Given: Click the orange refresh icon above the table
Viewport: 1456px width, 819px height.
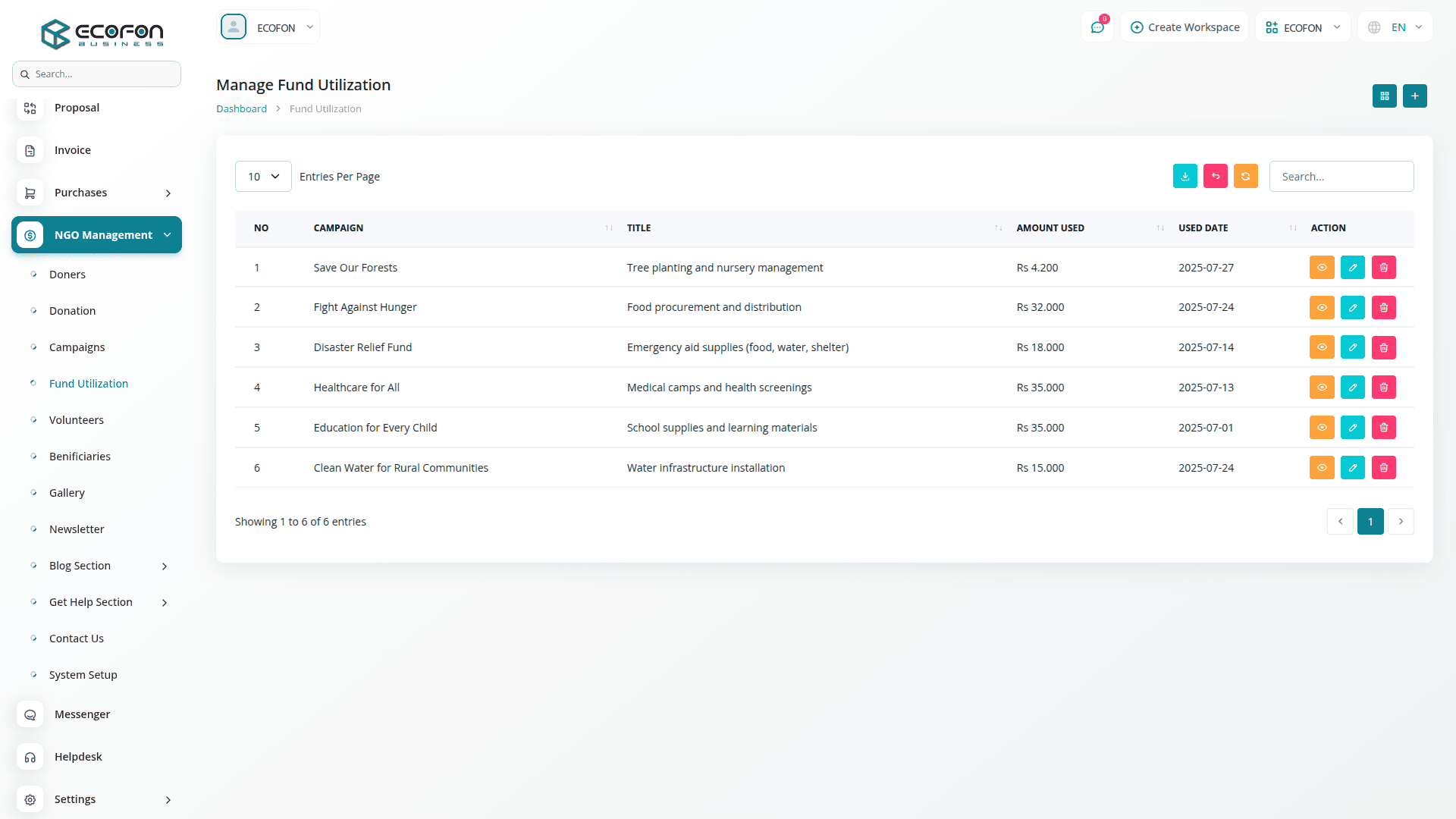Looking at the screenshot, I should (x=1245, y=176).
